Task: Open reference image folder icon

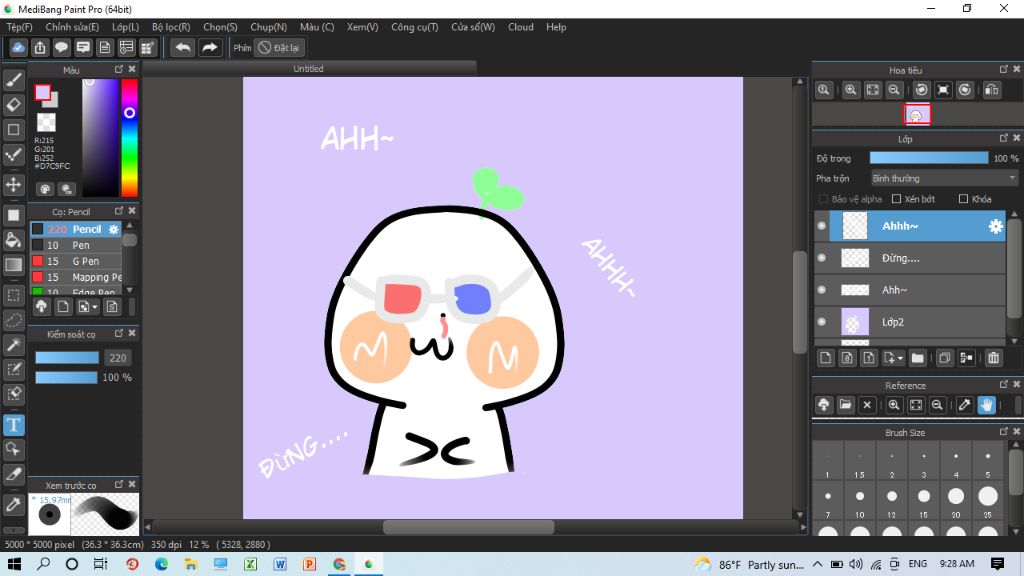Action: pos(846,405)
